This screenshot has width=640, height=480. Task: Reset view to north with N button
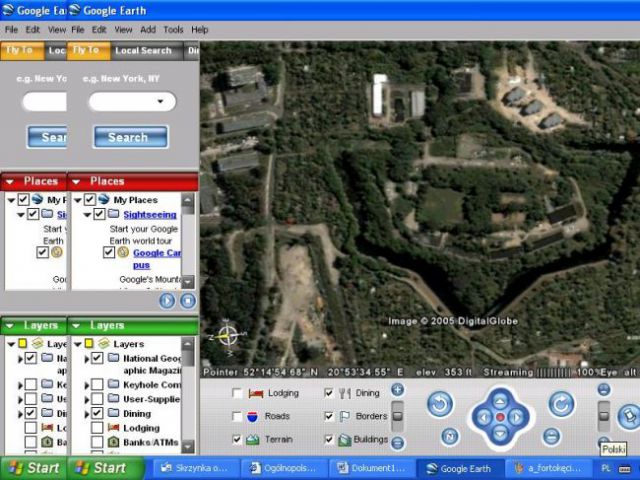450,437
